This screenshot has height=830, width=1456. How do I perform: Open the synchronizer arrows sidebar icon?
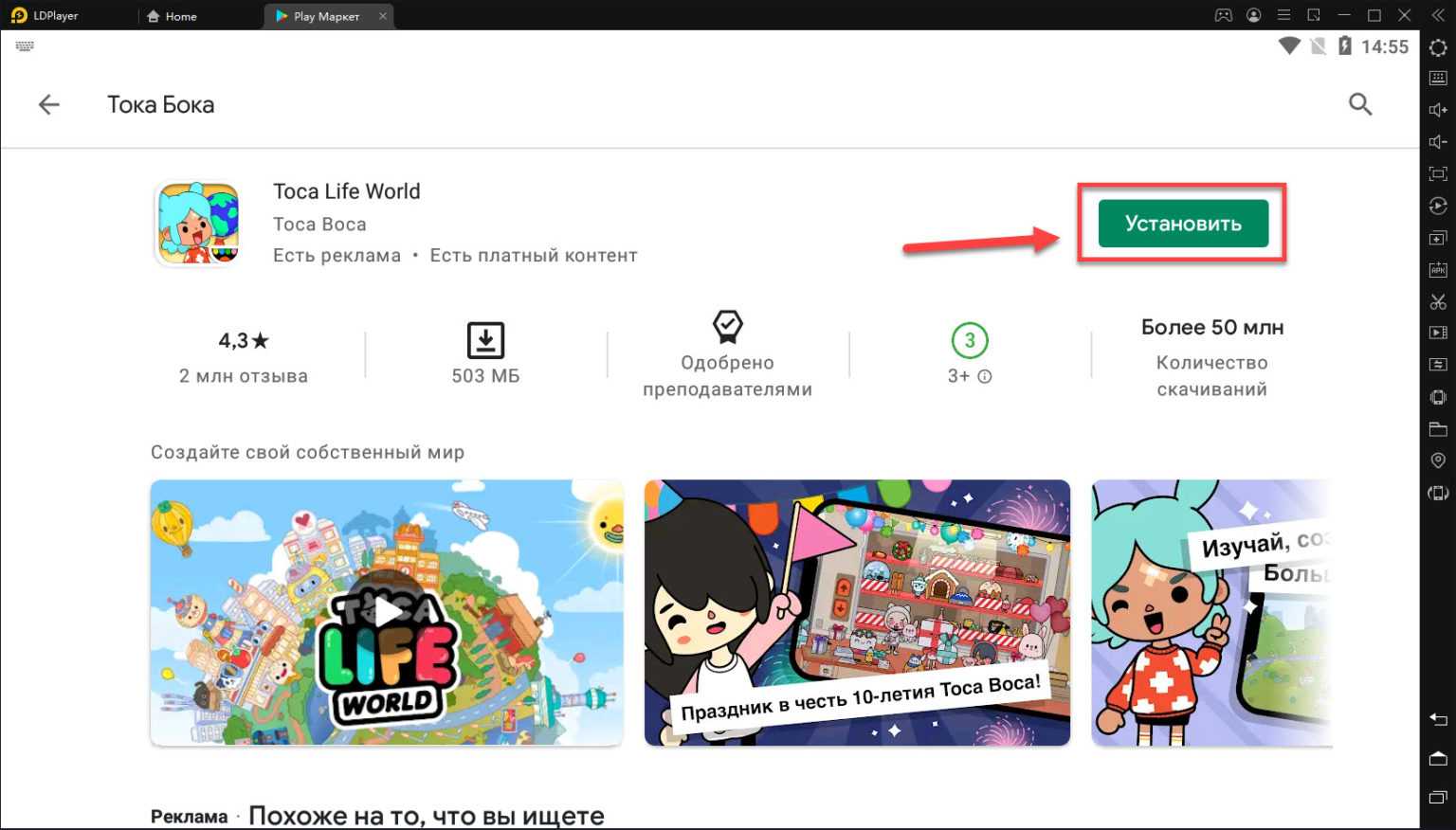pos(1438,365)
